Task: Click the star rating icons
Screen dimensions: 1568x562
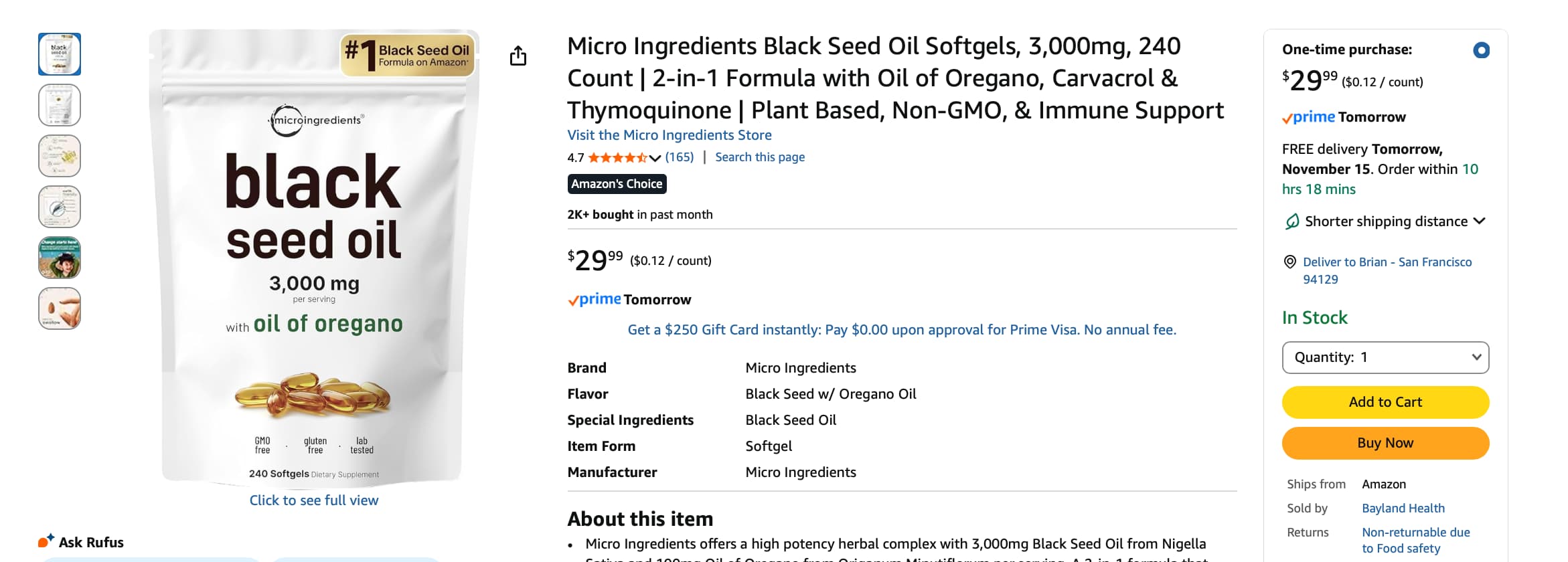Action: [x=617, y=158]
